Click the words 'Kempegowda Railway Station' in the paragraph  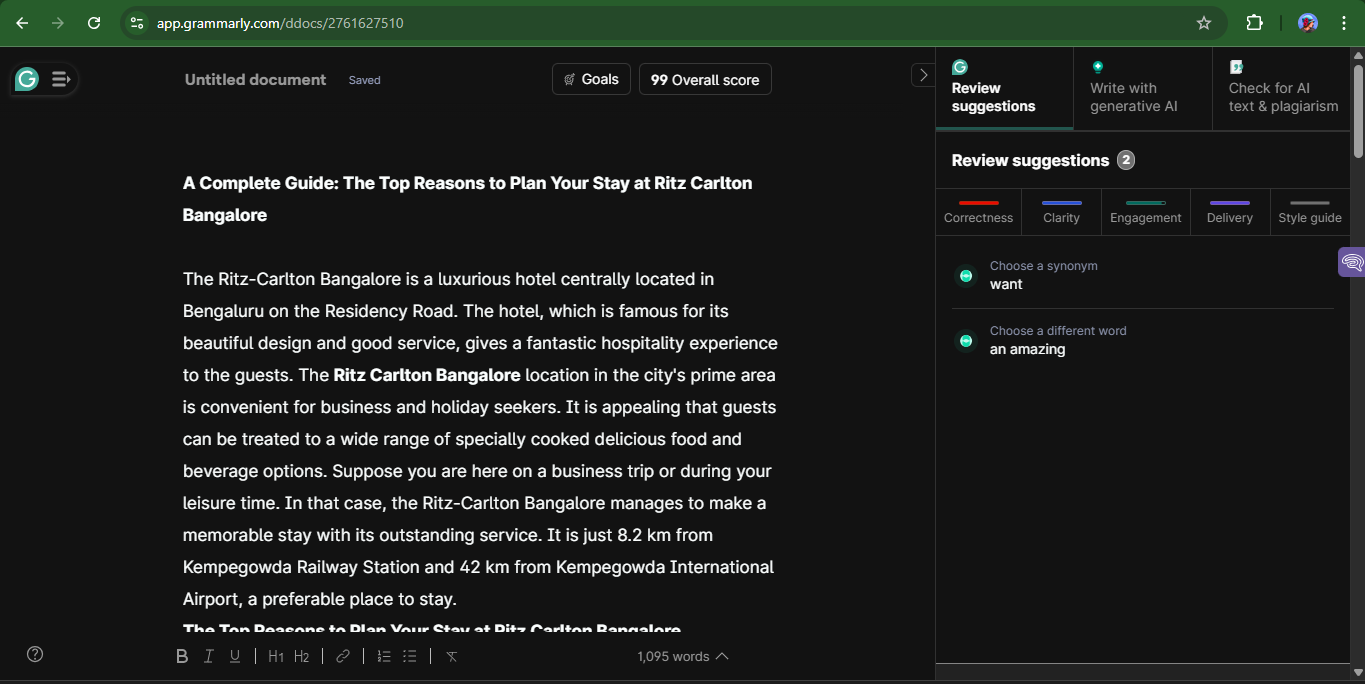coord(301,567)
